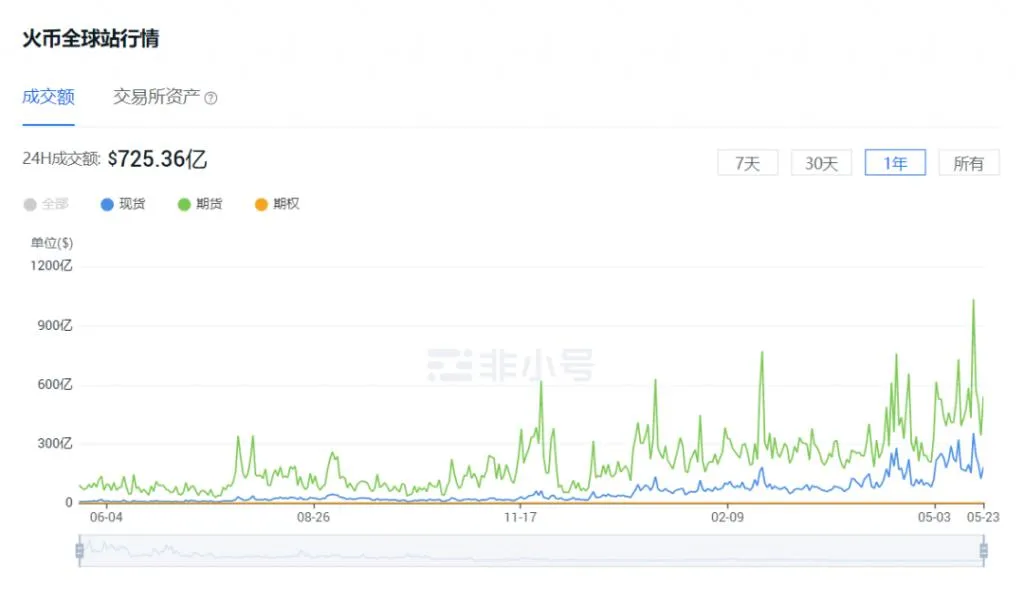Image resolution: width=1024 pixels, height=605 pixels.
Task: Select the 所有 time range
Action: 969,163
